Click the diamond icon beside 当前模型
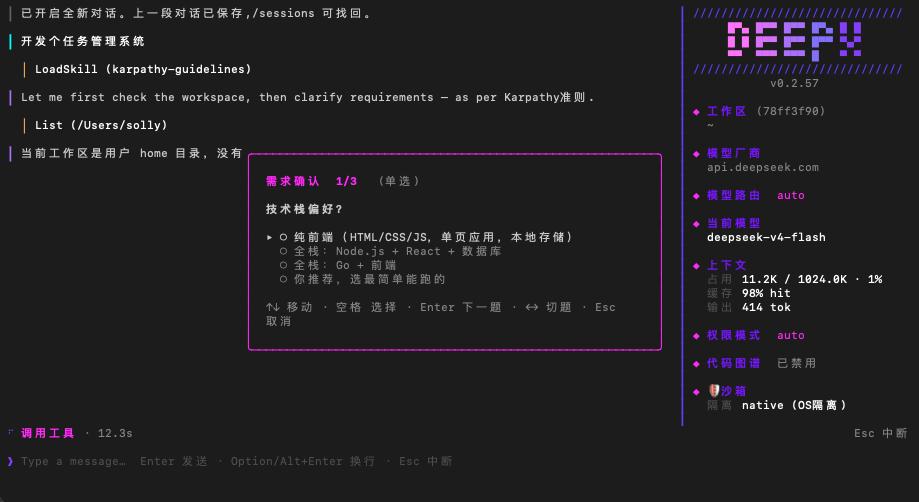Viewport: 919px width, 502px height. (x=696, y=224)
